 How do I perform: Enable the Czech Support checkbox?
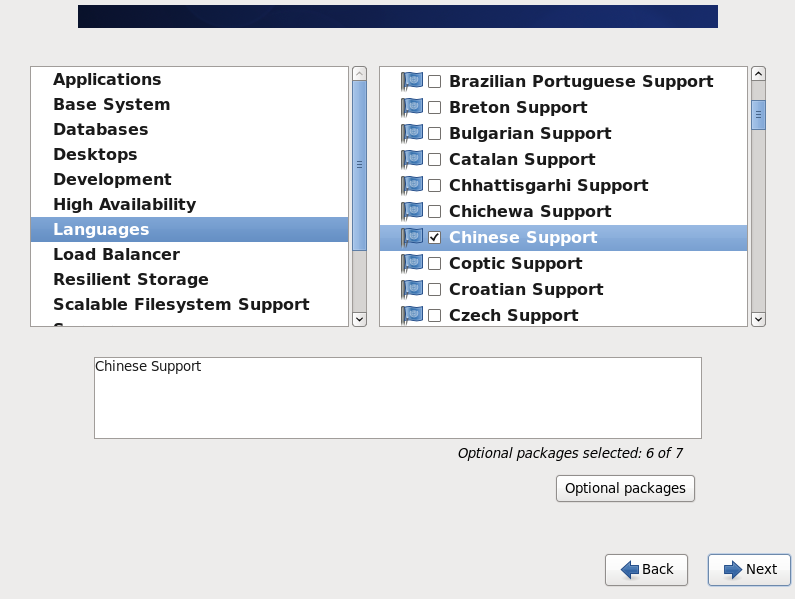coord(435,316)
